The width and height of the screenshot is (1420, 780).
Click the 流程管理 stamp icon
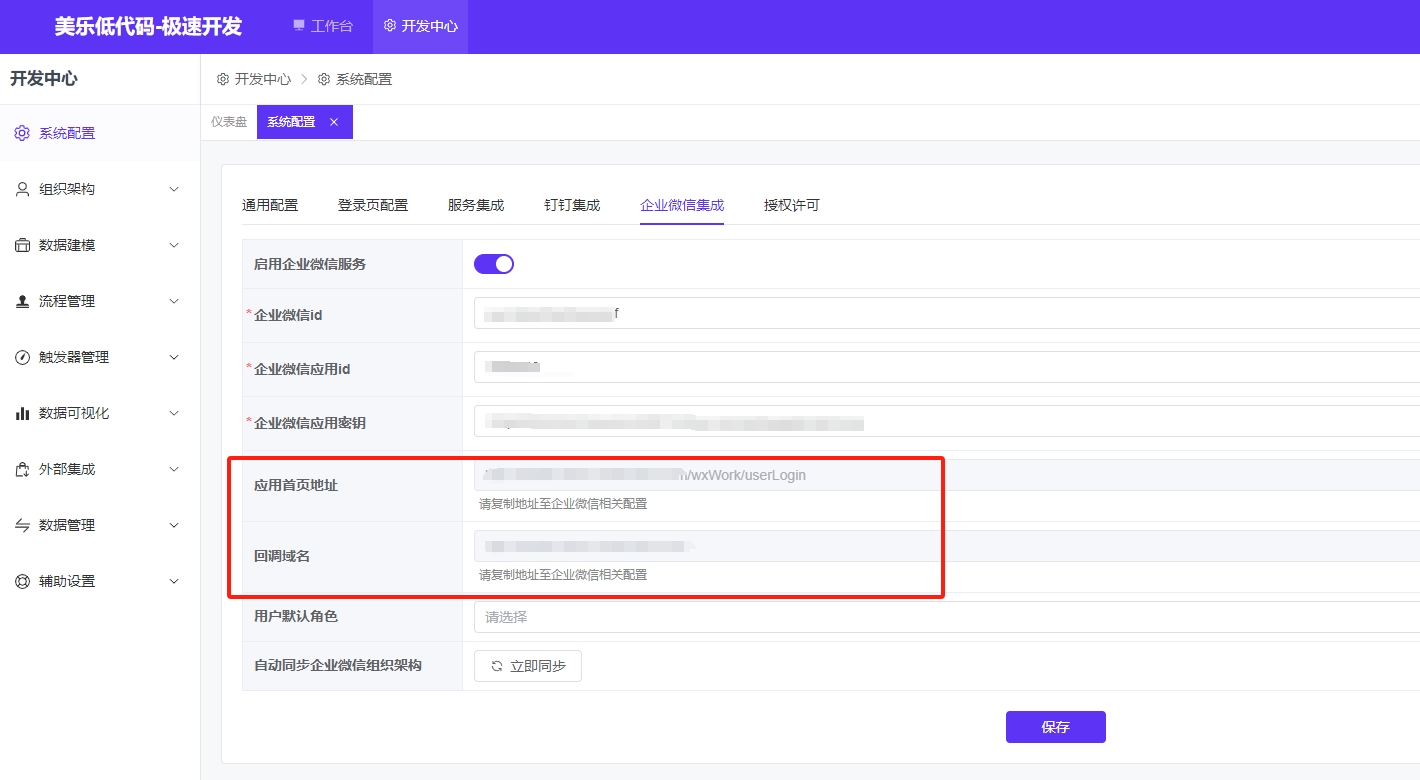point(22,301)
